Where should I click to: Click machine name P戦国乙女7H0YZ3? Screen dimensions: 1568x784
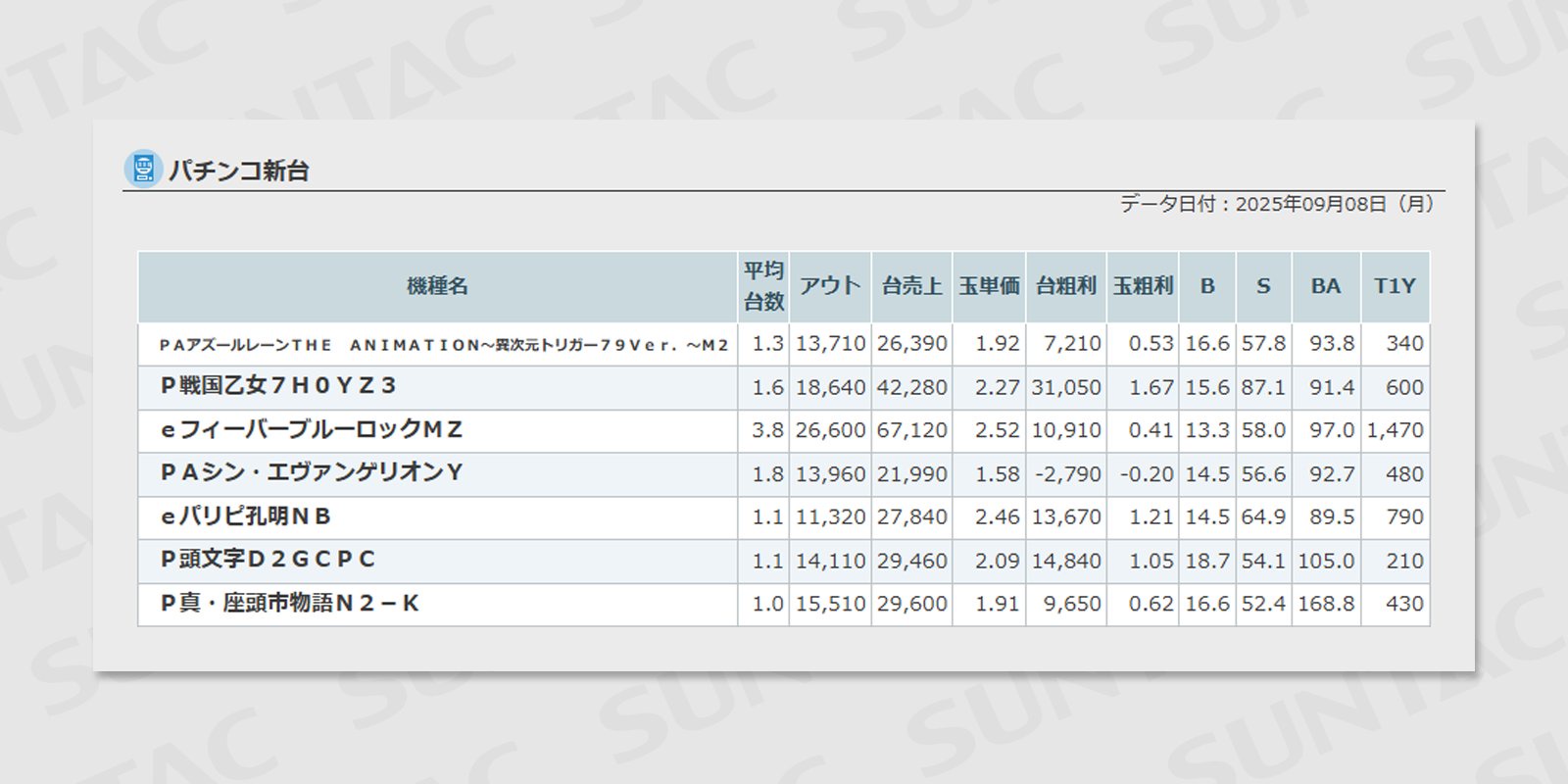[x=278, y=386]
